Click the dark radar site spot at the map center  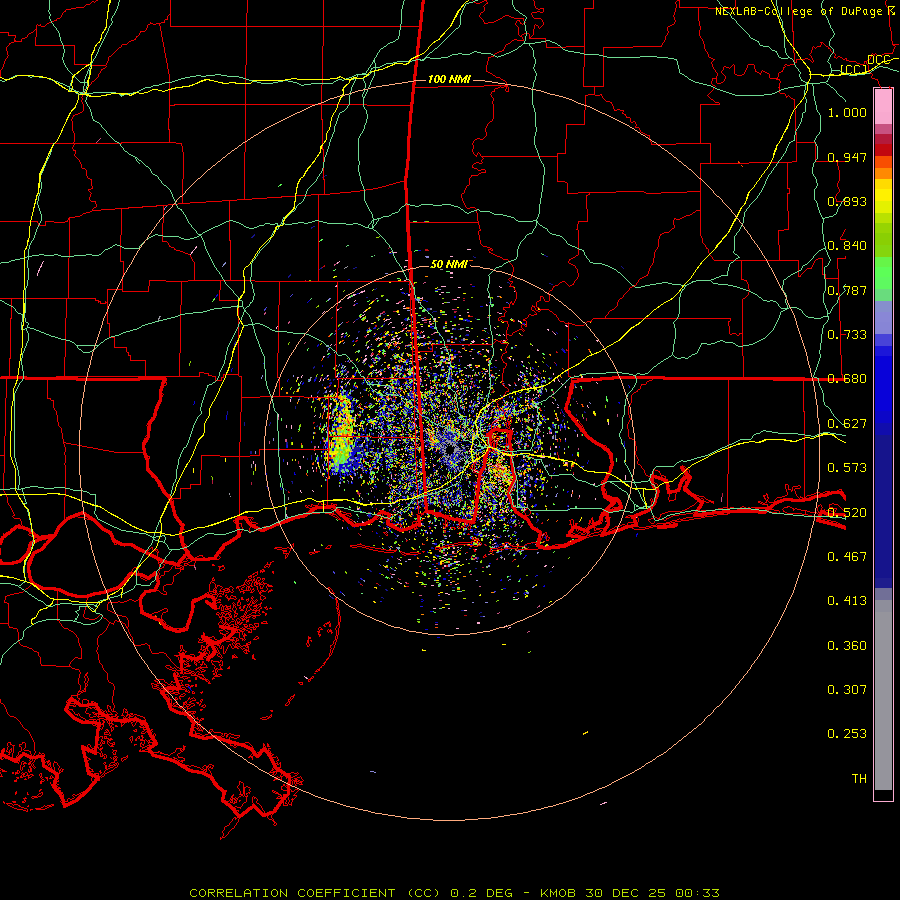(450, 449)
